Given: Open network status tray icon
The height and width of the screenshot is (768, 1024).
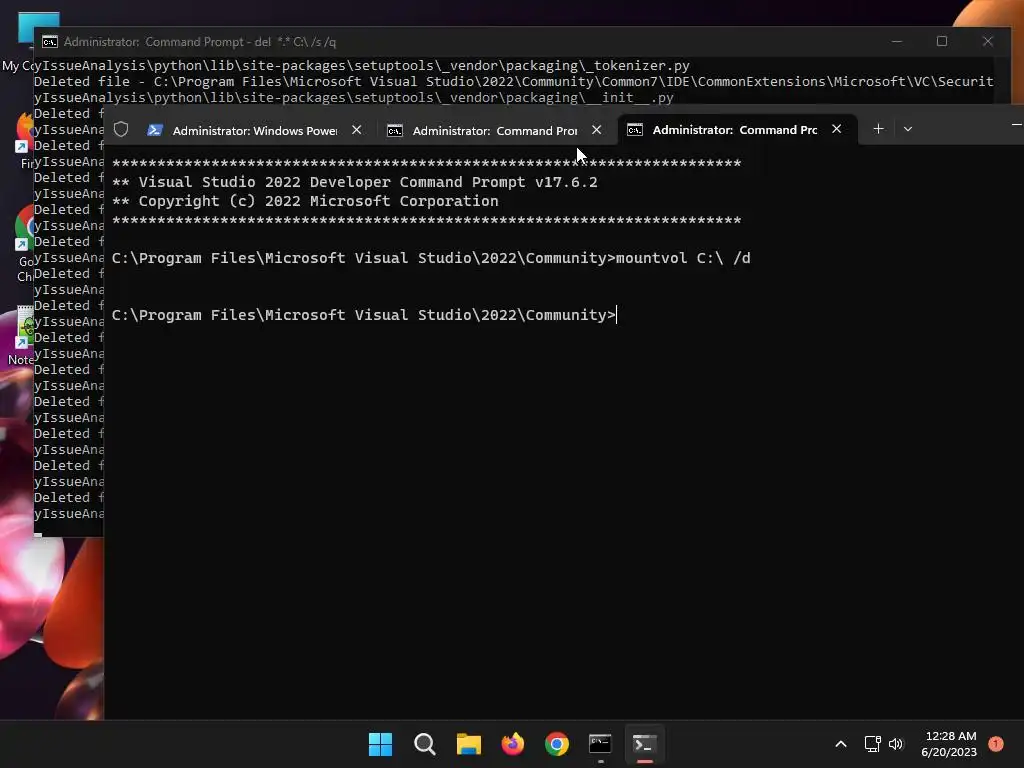Looking at the screenshot, I should [872, 744].
